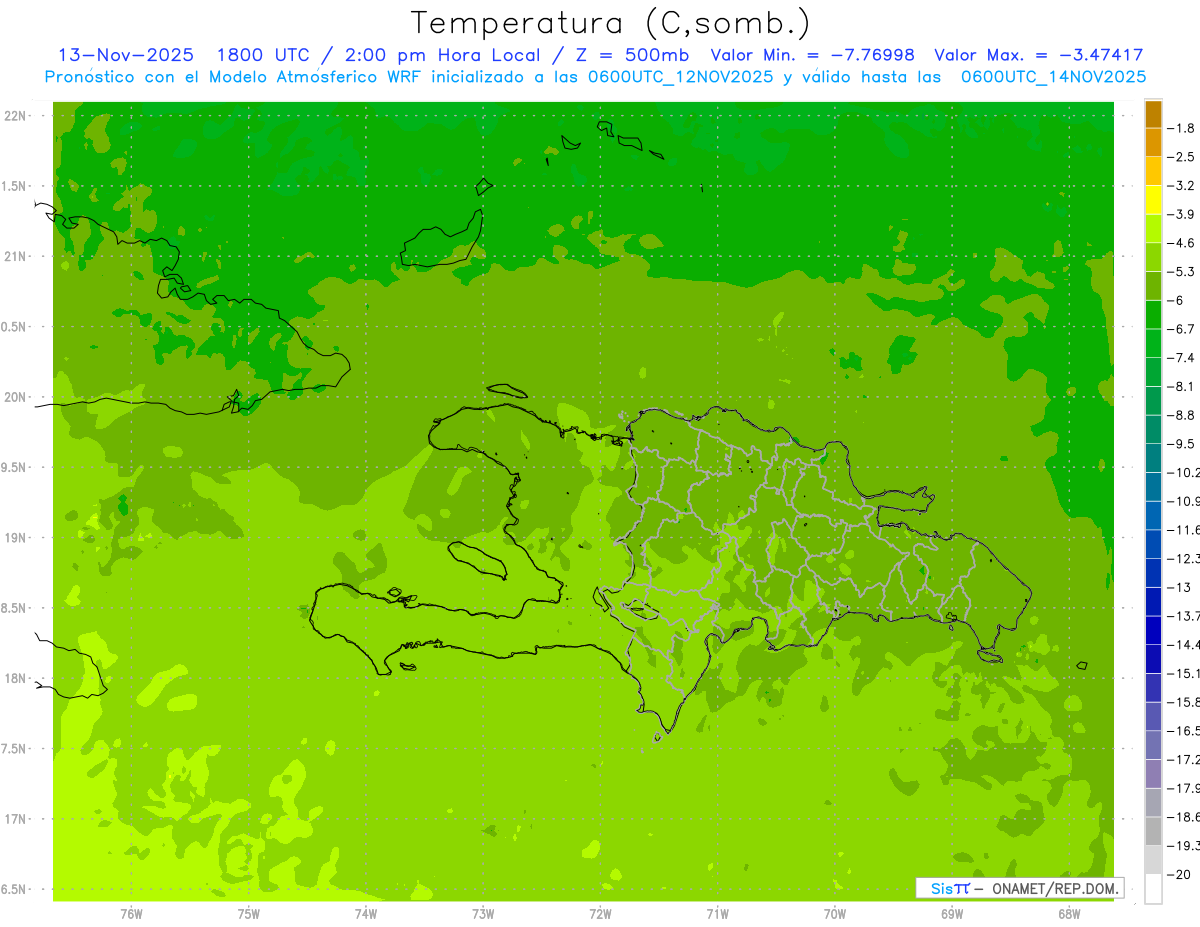
Task: Click the '-20' legend value
Action: (x=1179, y=874)
